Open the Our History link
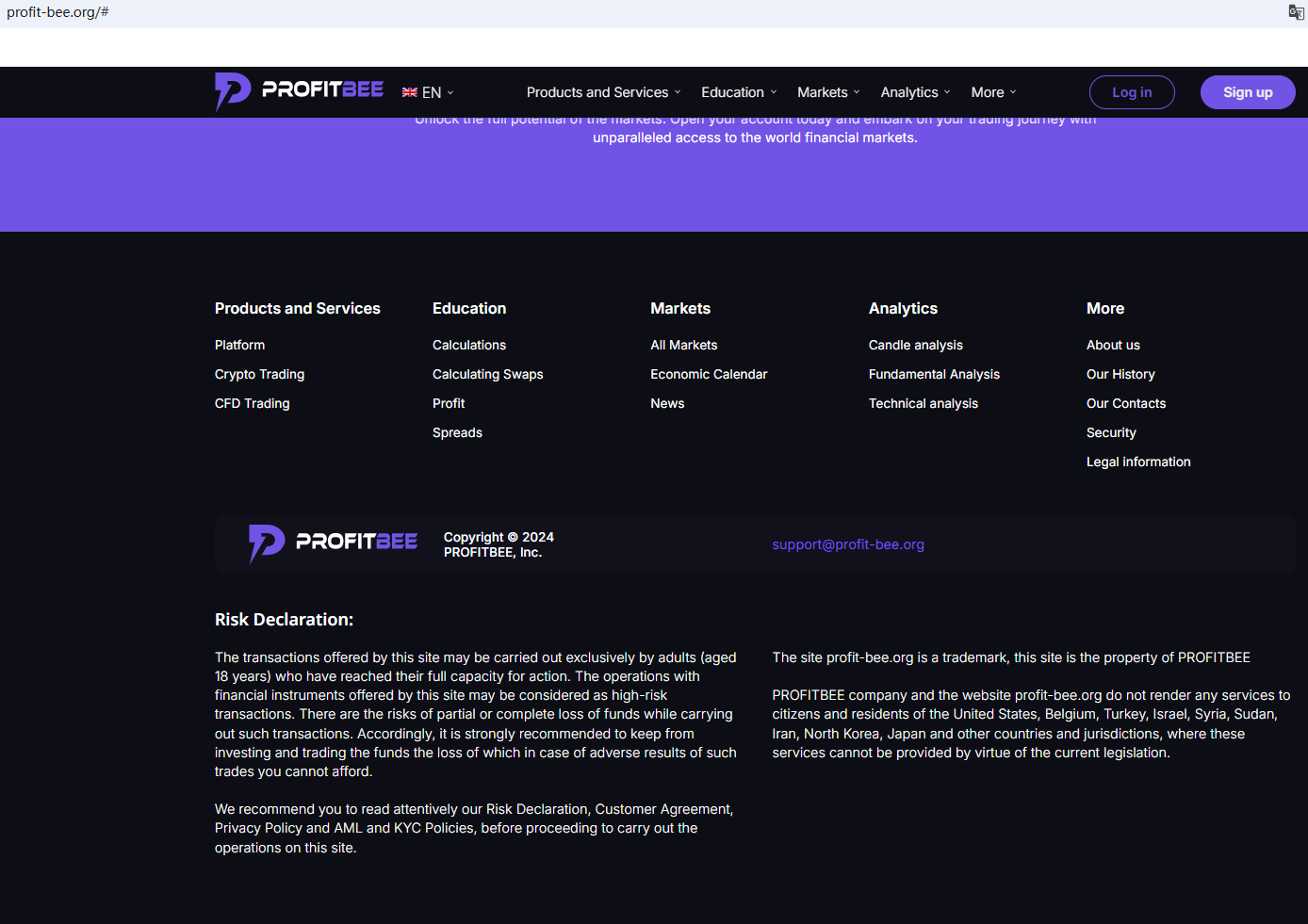The image size is (1308, 924). pyautogui.click(x=1120, y=374)
